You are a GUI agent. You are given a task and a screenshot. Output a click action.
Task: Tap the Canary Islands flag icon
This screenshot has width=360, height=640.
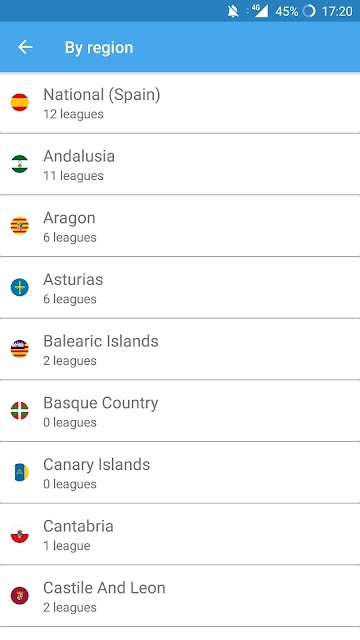(x=20, y=472)
